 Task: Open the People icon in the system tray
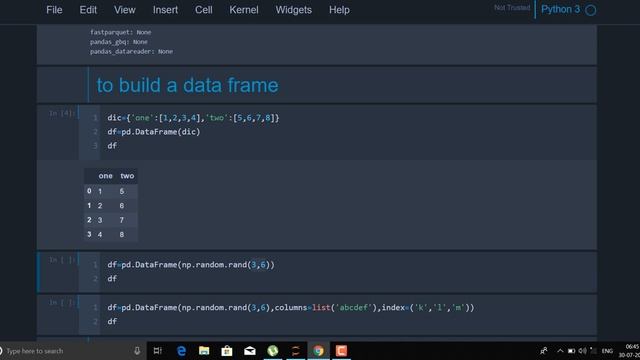click(544, 351)
